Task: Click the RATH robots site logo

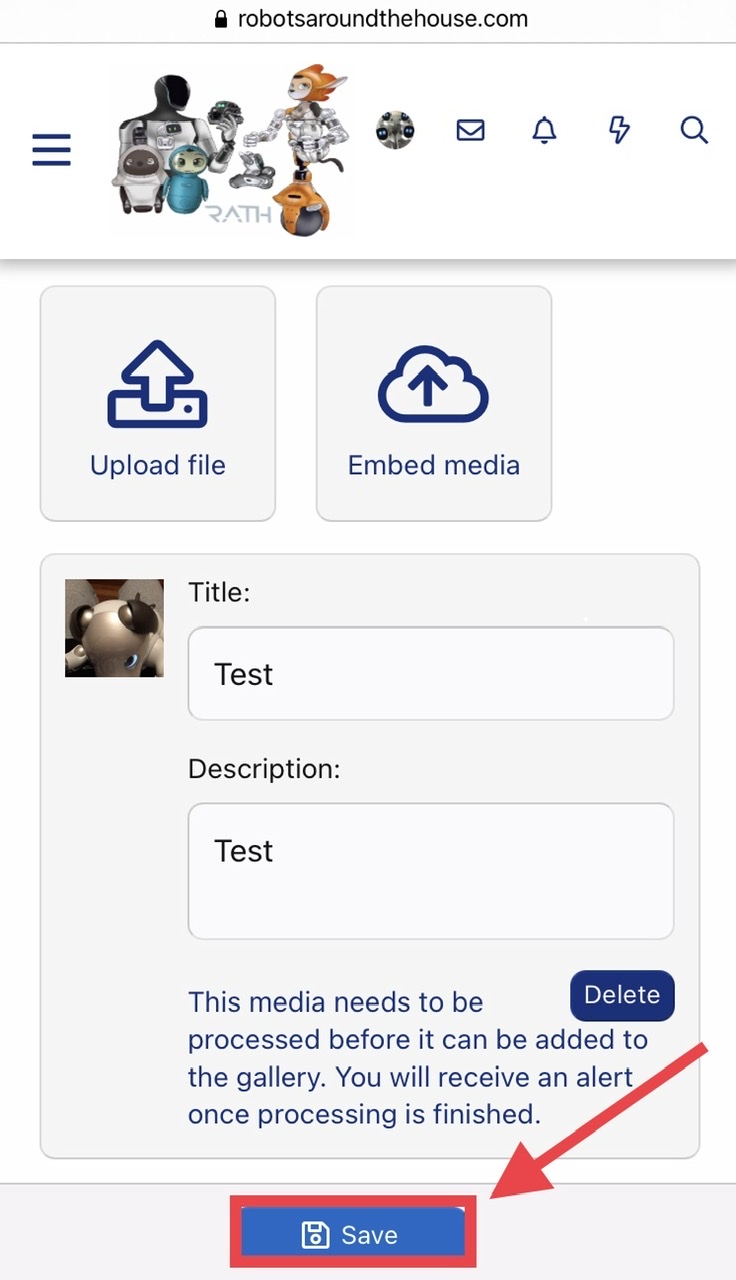Action: pos(230,150)
